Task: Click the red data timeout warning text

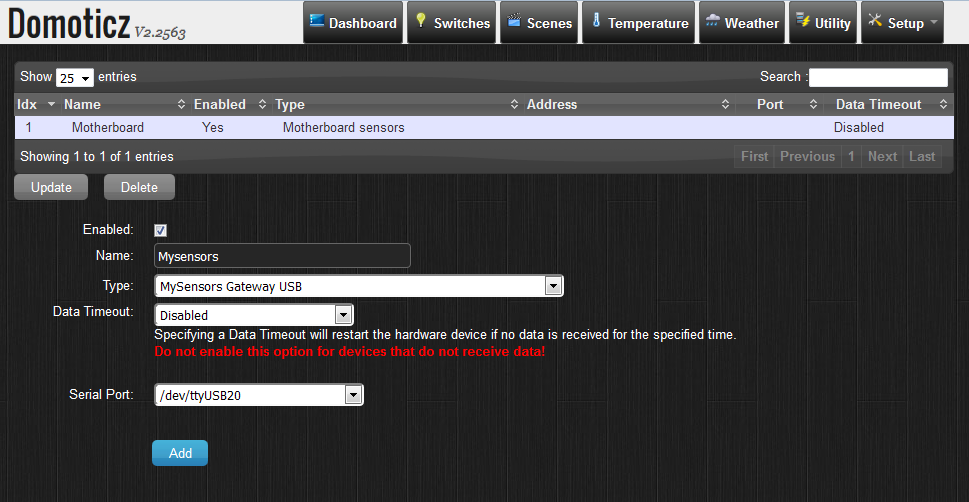Action: pos(350,352)
